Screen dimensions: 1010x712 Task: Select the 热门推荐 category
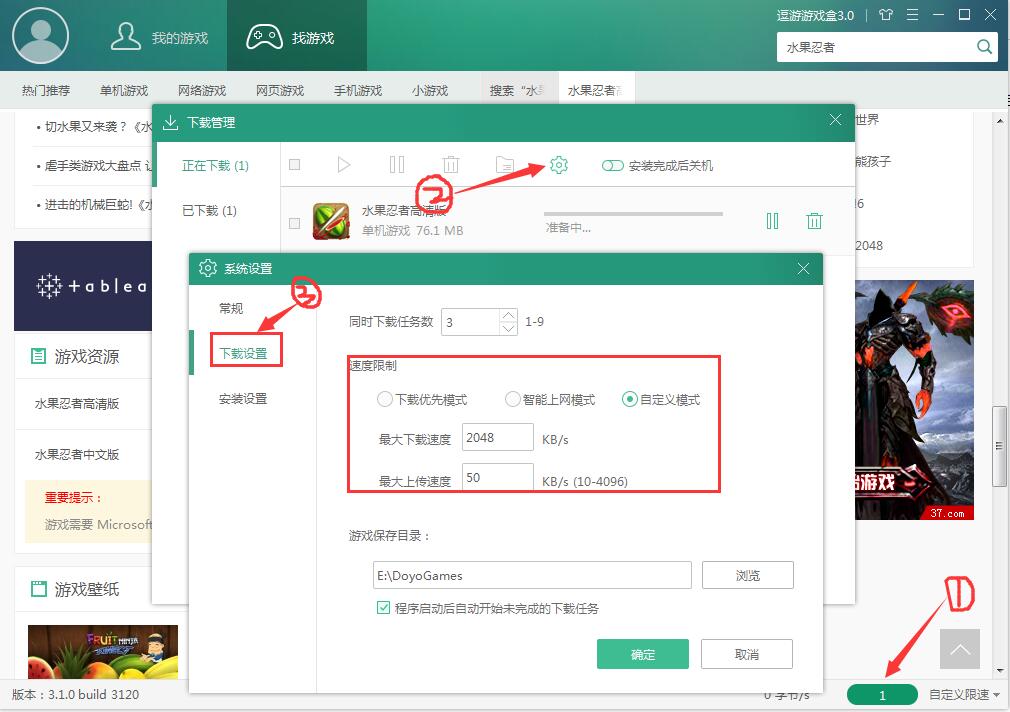[x=46, y=90]
